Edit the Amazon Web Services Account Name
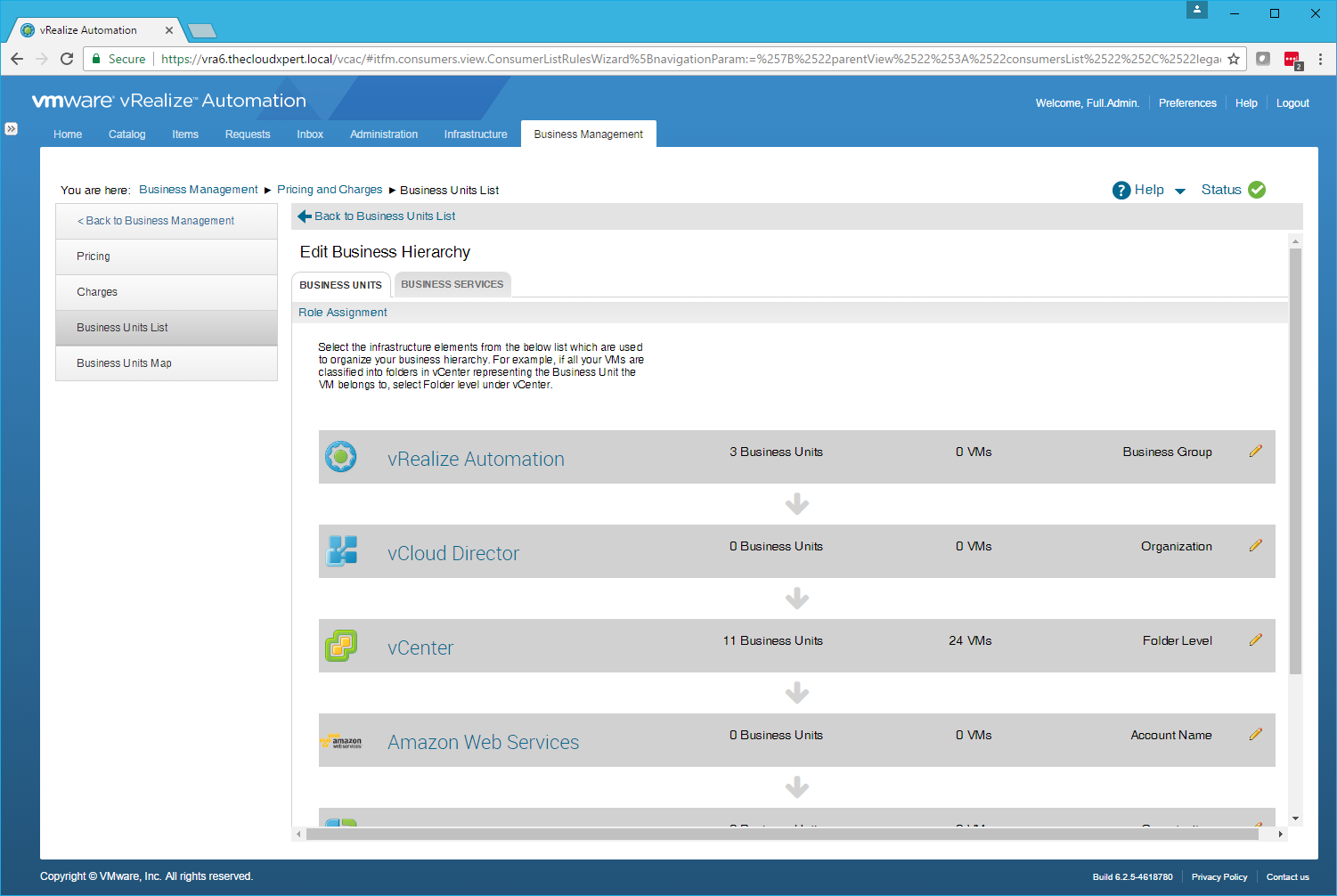Viewport: 1337px width, 896px height. pos(1255,735)
